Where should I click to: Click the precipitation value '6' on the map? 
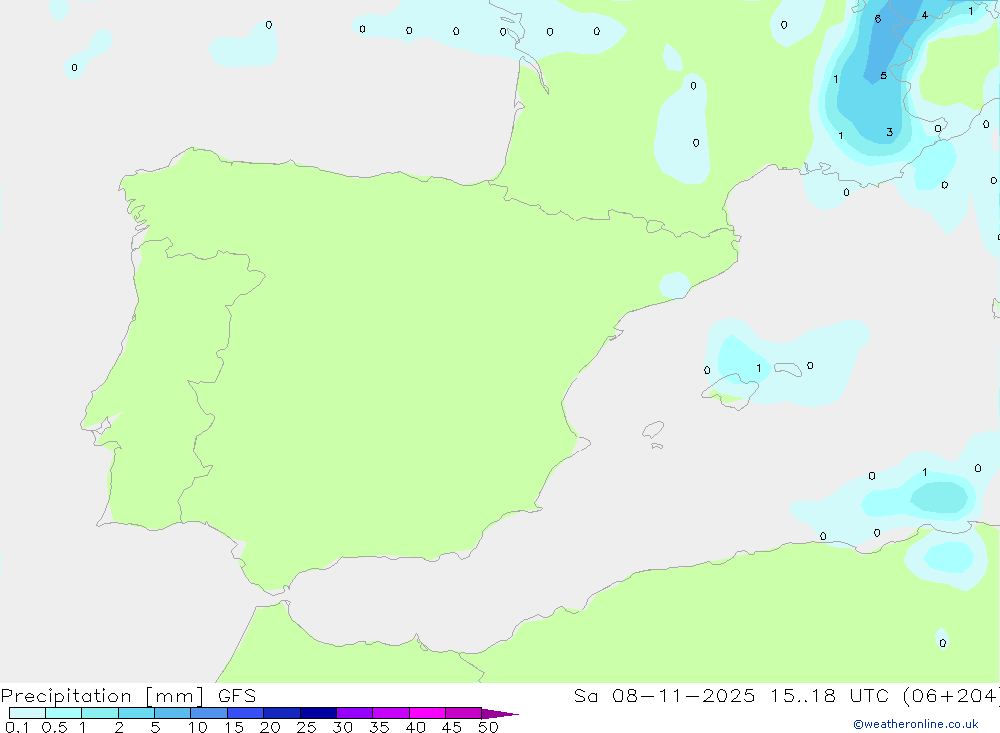(x=878, y=19)
